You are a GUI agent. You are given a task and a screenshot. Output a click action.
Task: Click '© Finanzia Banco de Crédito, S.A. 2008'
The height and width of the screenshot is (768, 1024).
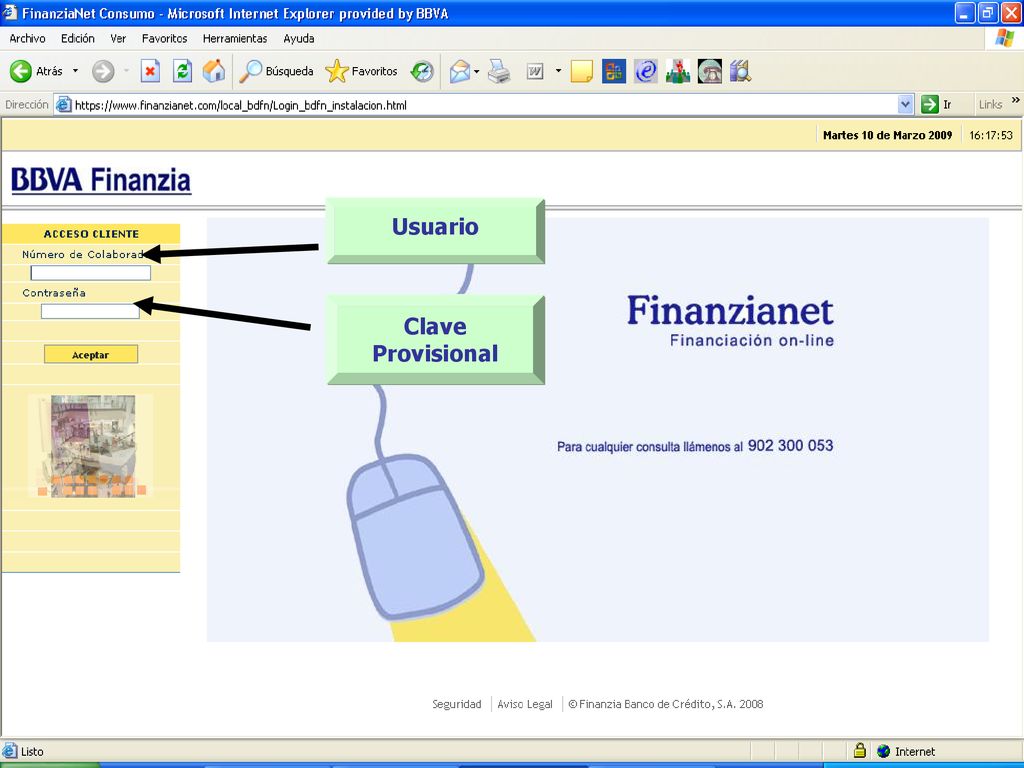tap(665, 704)
